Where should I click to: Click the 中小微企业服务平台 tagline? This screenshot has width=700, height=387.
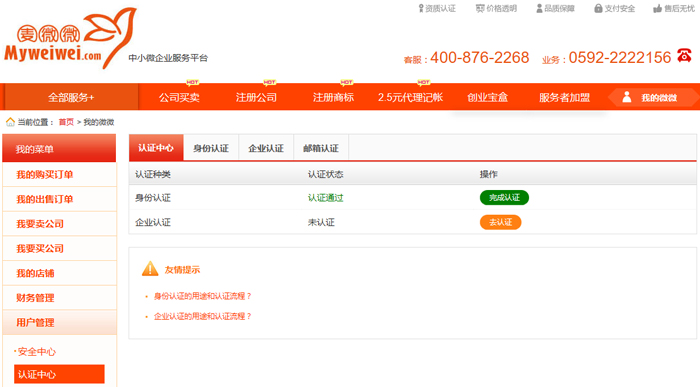pyautogui.click(x=168, y=58)
